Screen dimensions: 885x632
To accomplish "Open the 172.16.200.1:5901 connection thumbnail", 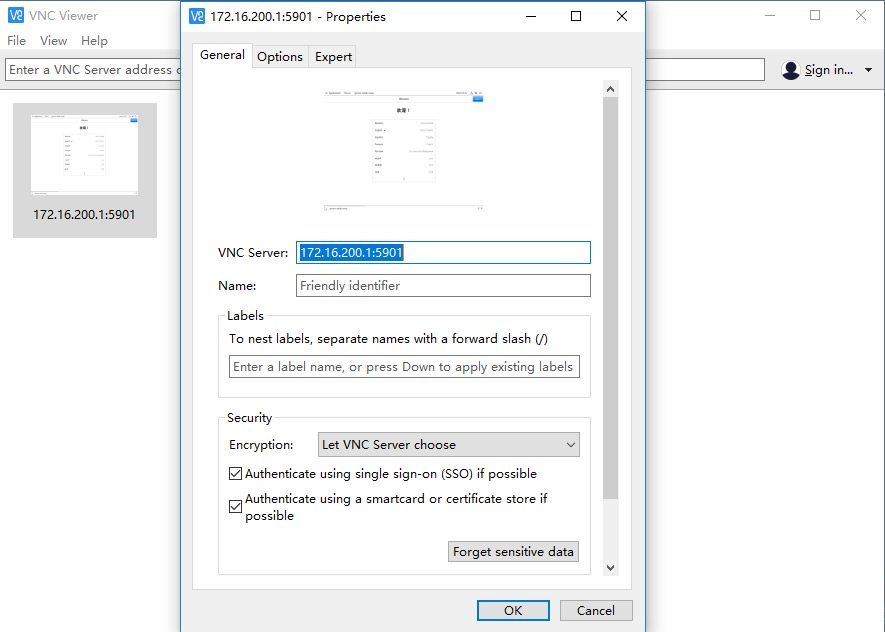I will click(x=85, y=170).
